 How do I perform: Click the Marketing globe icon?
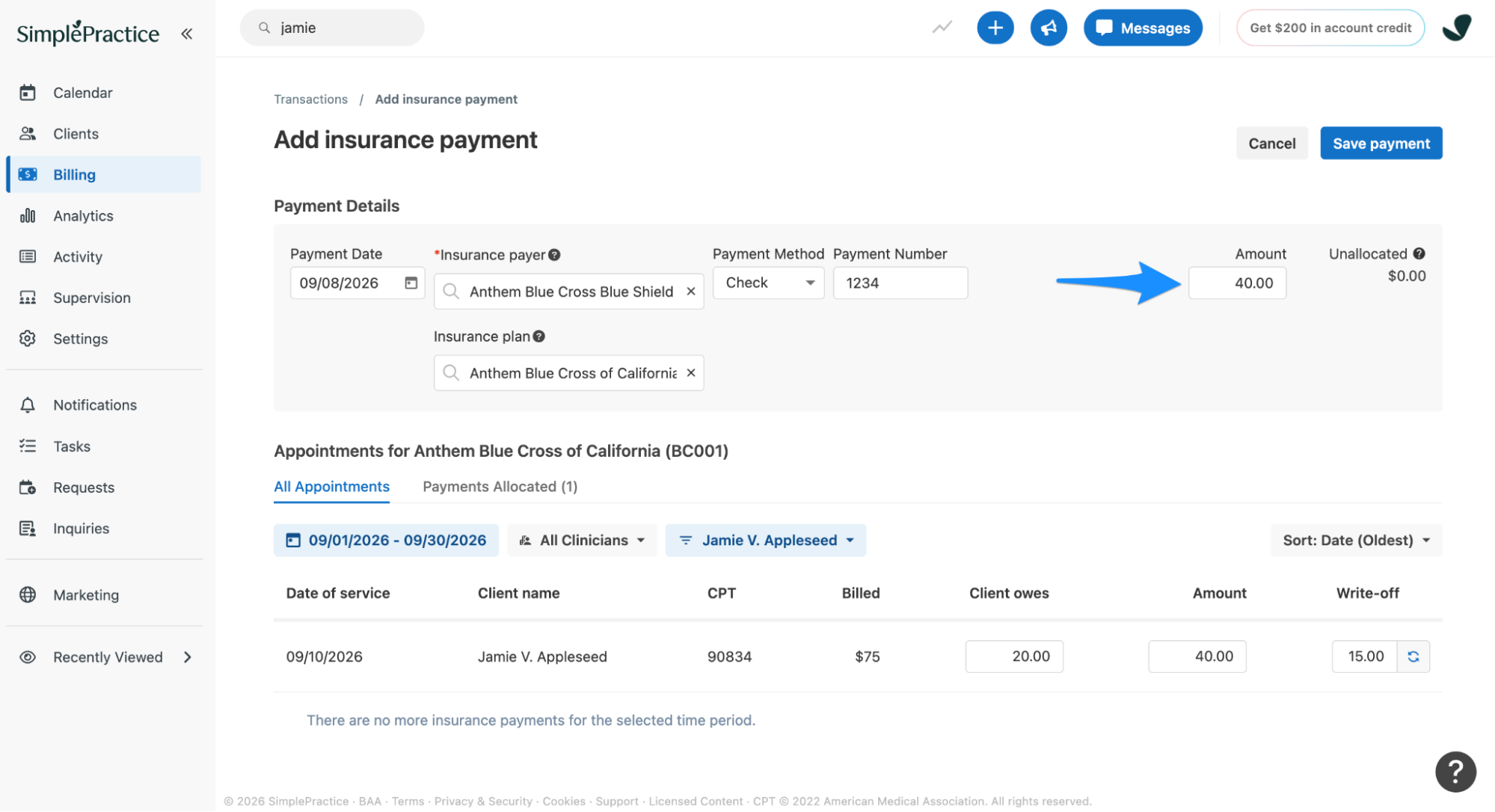tap(28, 595)
